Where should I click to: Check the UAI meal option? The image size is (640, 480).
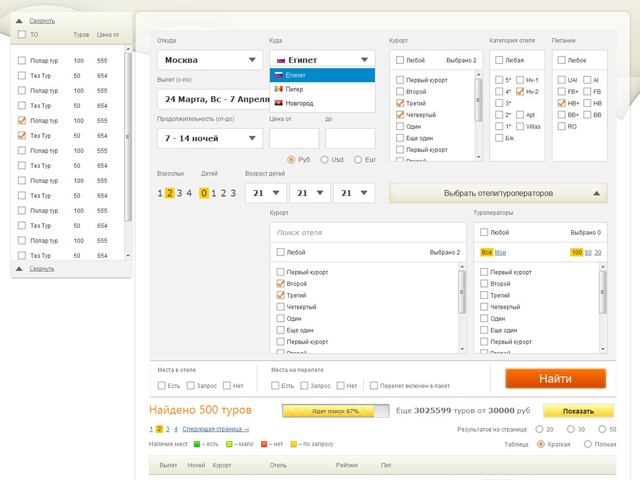click(562, 80)
